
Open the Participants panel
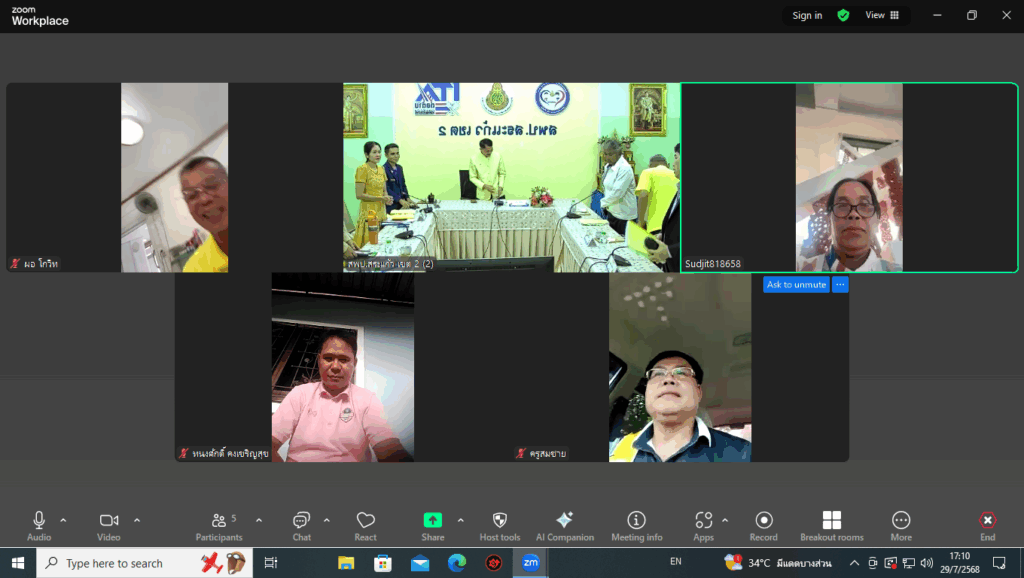tap(218, 524)
